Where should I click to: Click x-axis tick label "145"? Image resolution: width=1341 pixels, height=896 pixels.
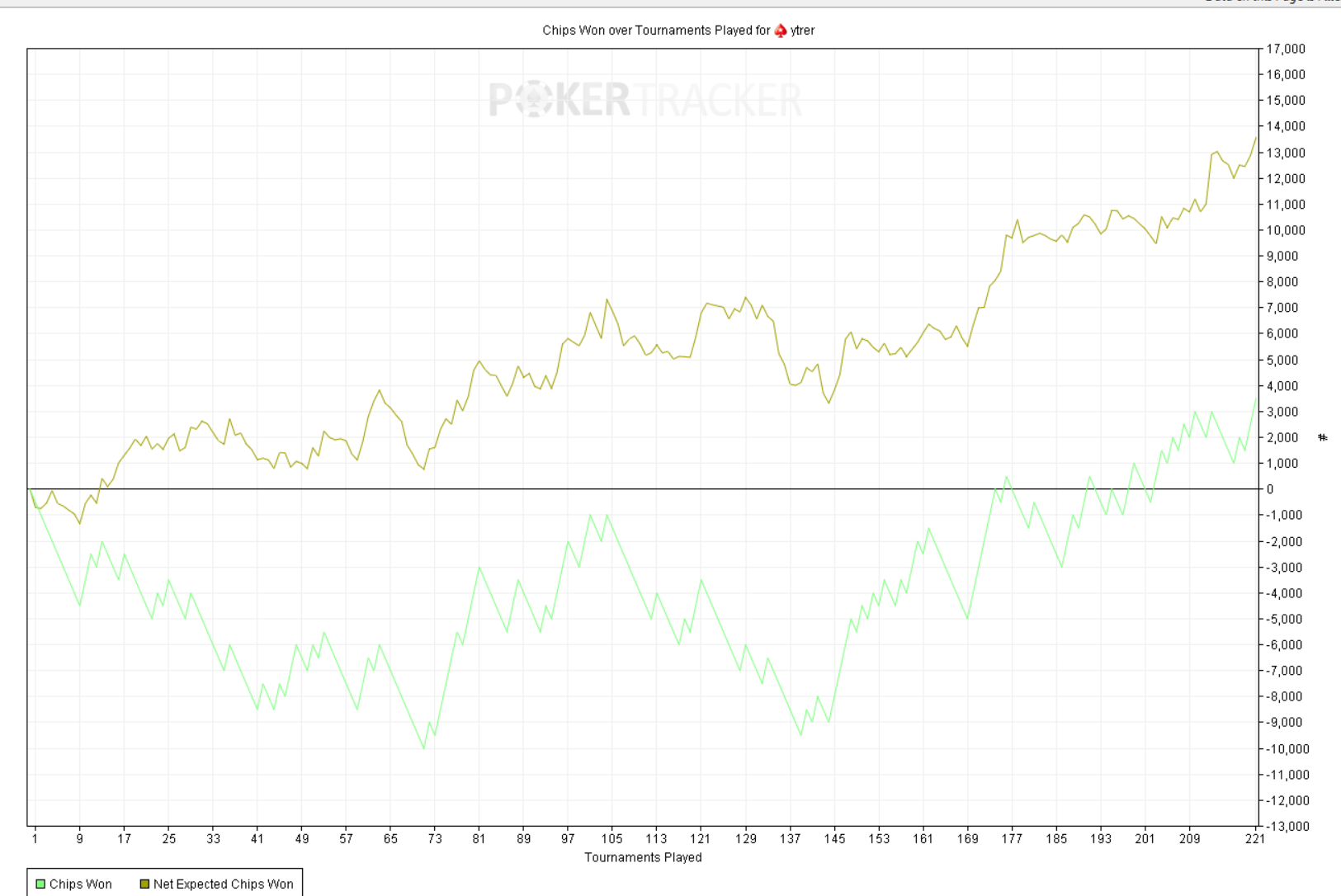tap(834, 839)
